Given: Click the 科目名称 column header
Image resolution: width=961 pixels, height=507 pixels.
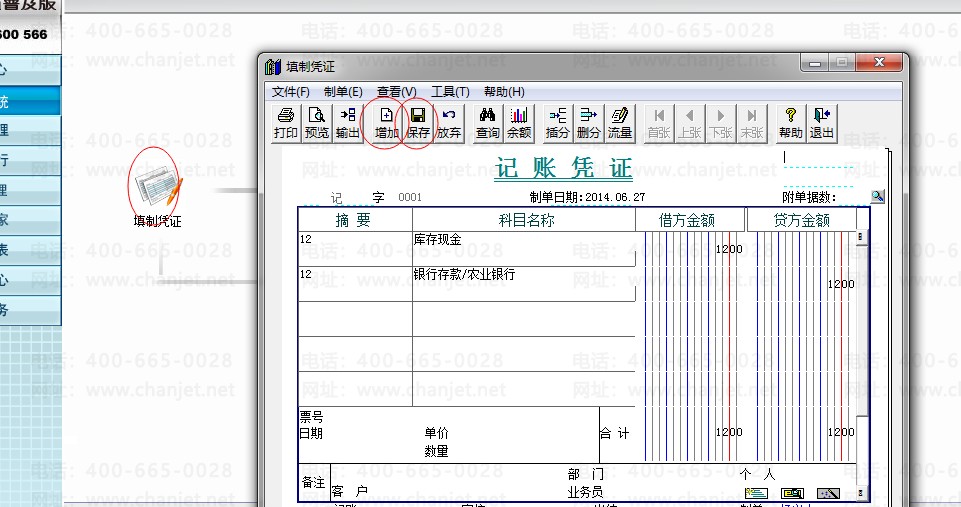Looking at the screenshot, I should click(526, 220).
